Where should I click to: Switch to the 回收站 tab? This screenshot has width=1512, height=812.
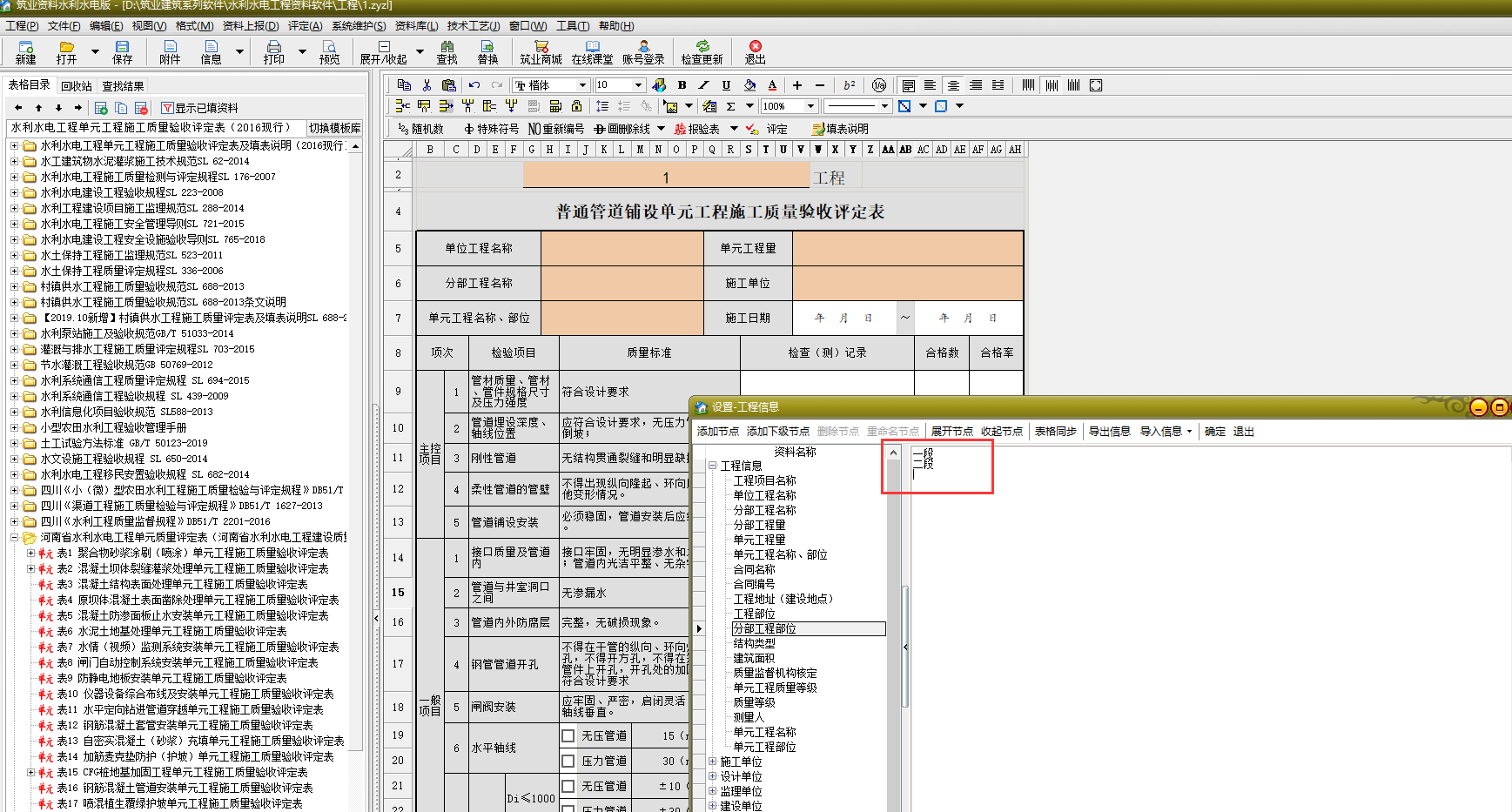(x=77, y=86)
